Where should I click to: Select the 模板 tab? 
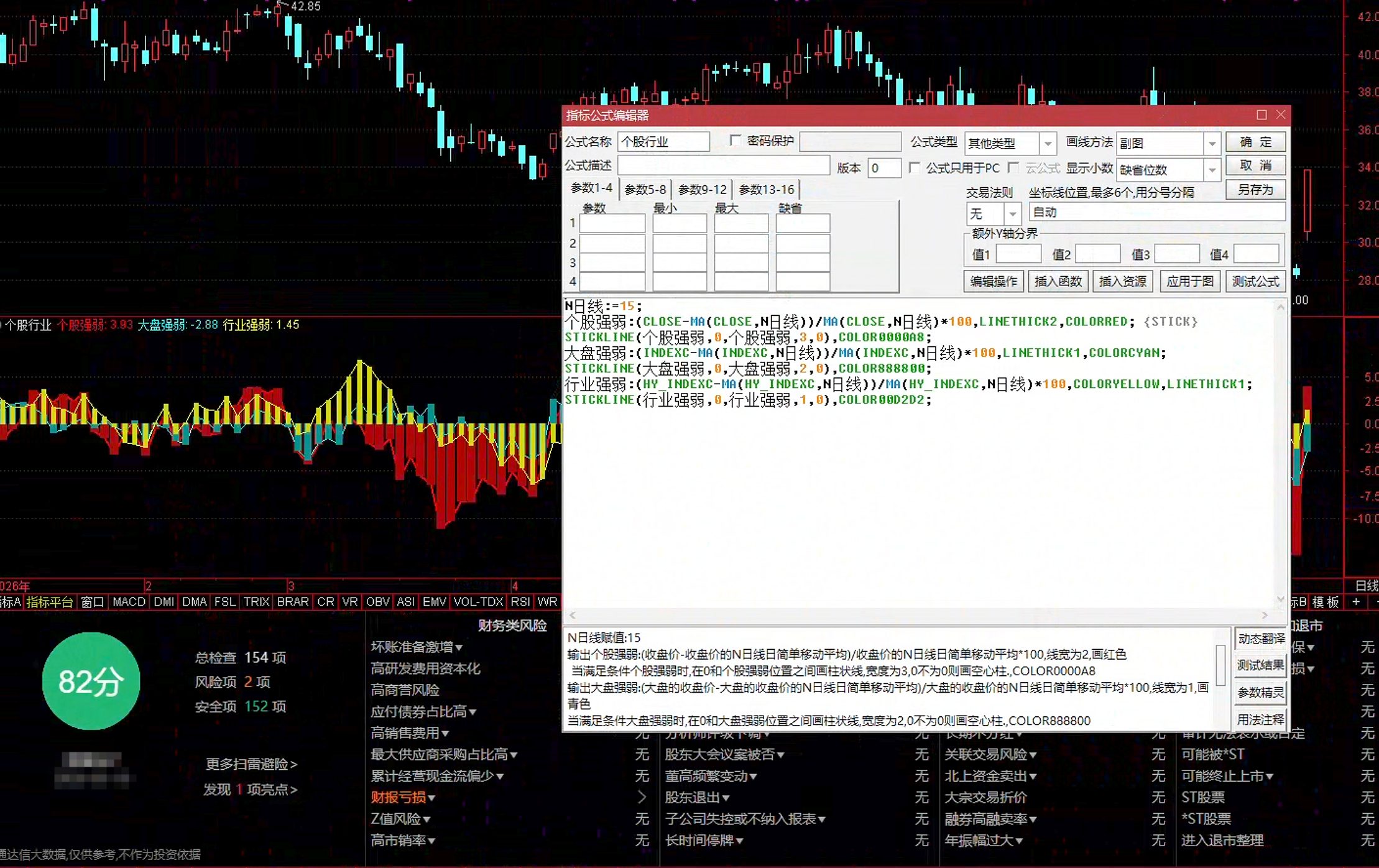(x=1325, y=602)
